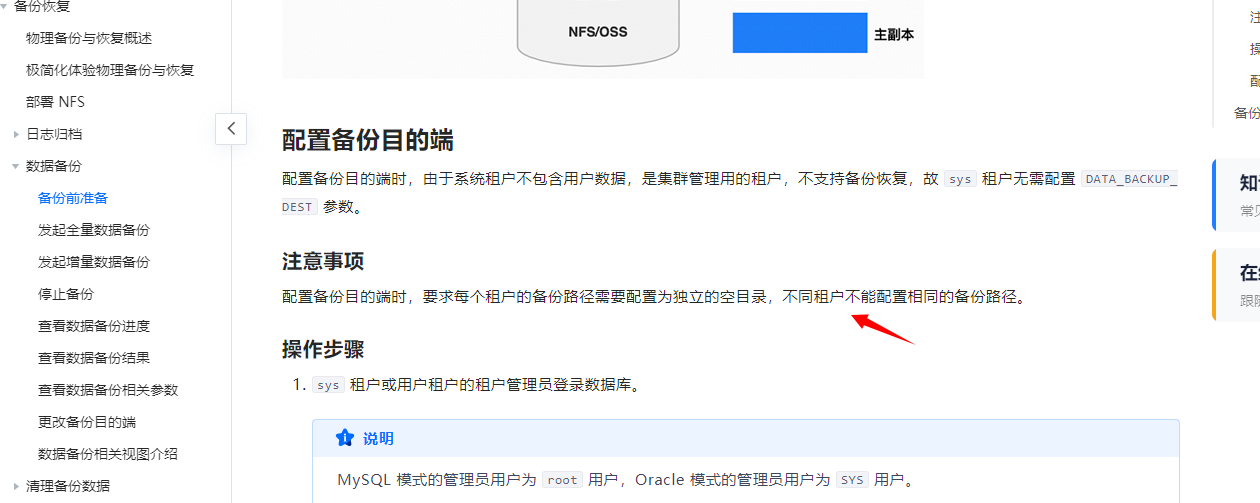Open 查看数据备份进度 page
The image size is (1260, 503).
[x=94, y=326]
